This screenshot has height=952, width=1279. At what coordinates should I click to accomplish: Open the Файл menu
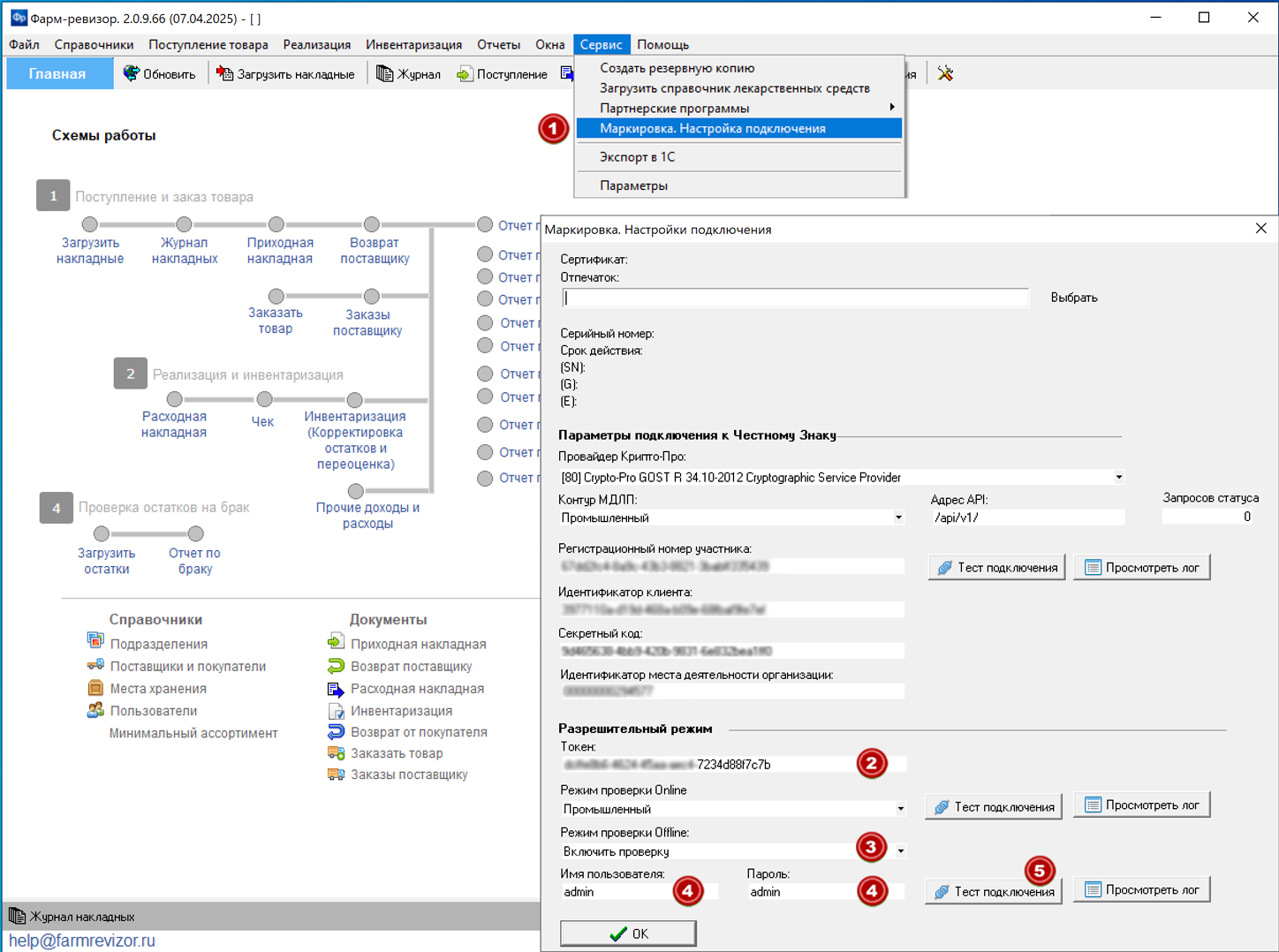coord(24,44)
